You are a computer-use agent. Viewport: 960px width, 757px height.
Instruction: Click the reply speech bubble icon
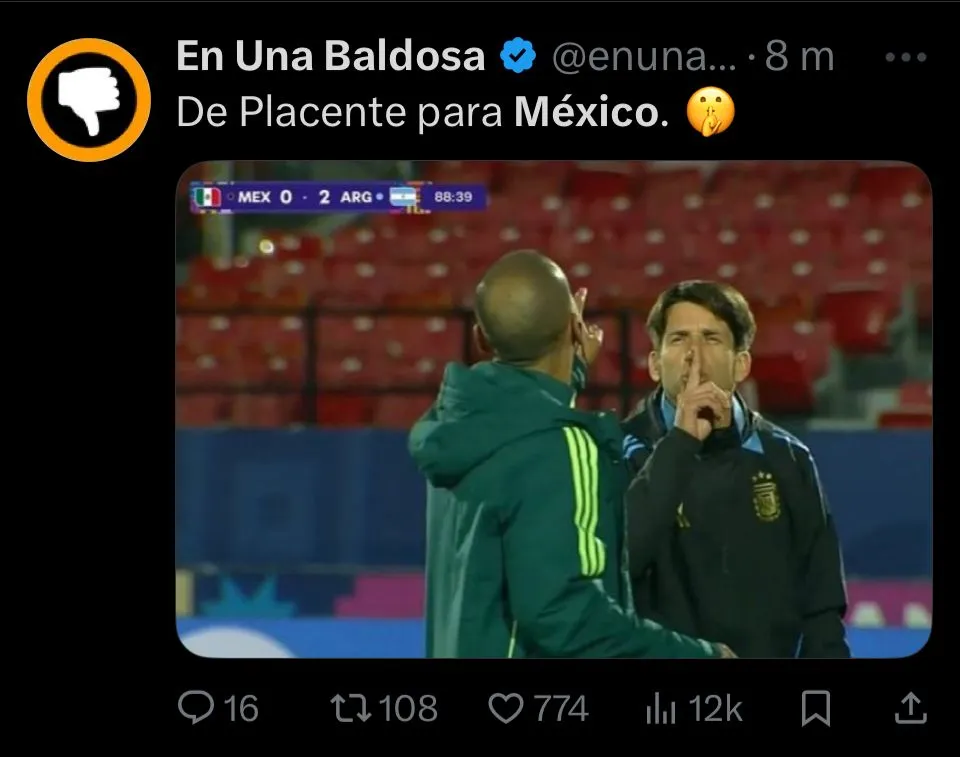196,707
